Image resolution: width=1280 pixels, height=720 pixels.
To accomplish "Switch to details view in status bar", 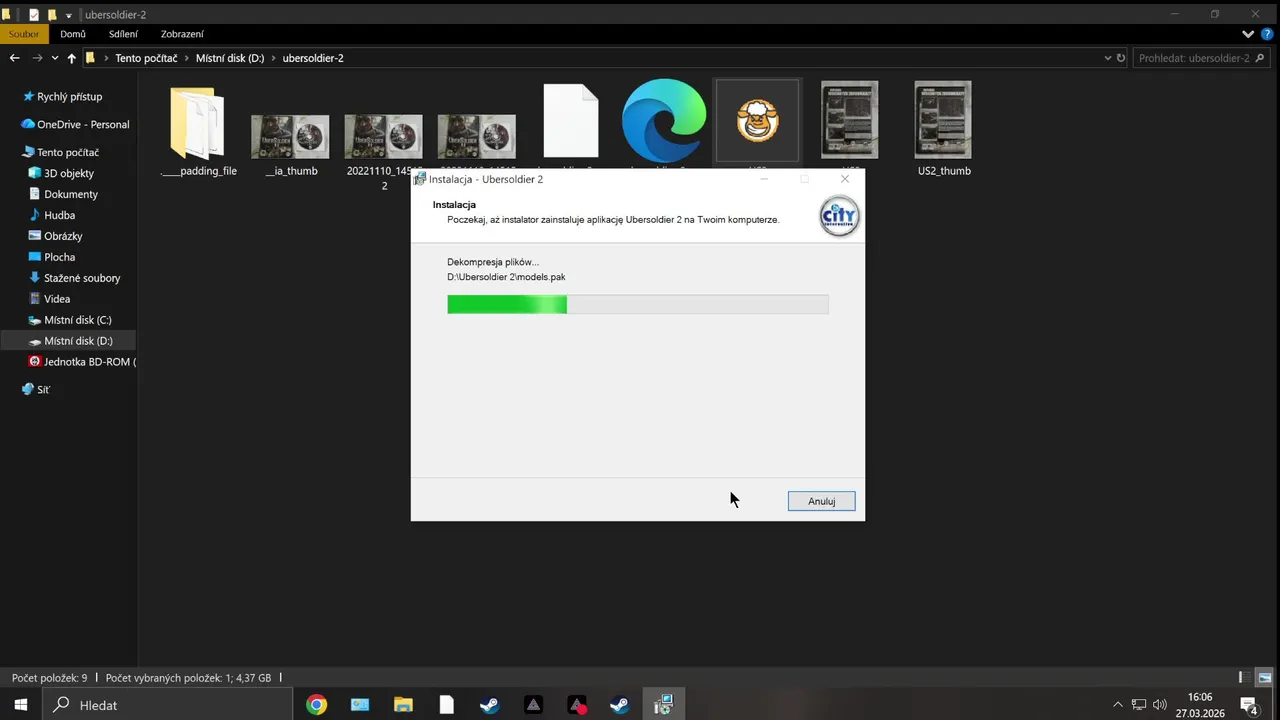I will point(1245,677).
